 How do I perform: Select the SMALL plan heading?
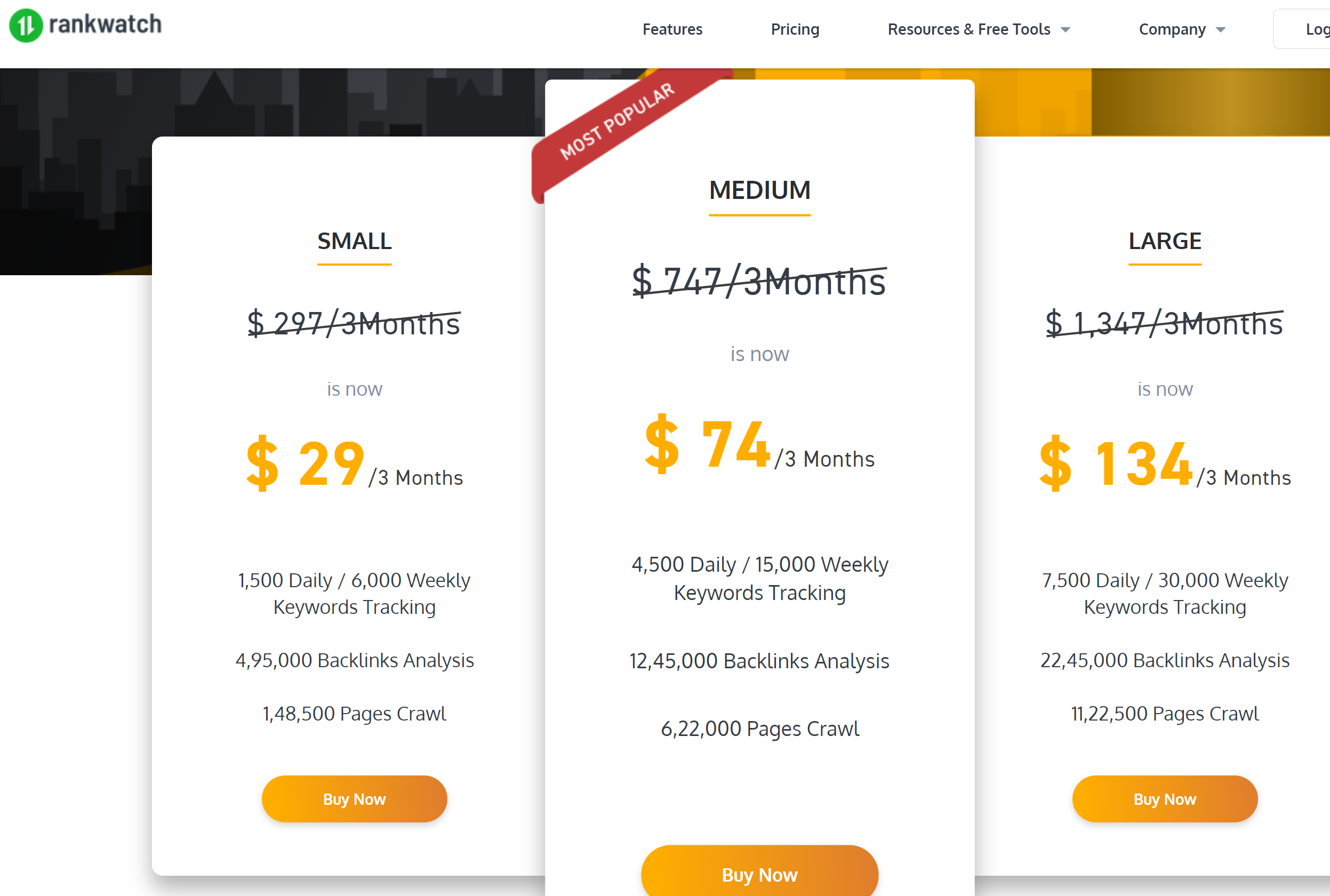pos(354,241)
